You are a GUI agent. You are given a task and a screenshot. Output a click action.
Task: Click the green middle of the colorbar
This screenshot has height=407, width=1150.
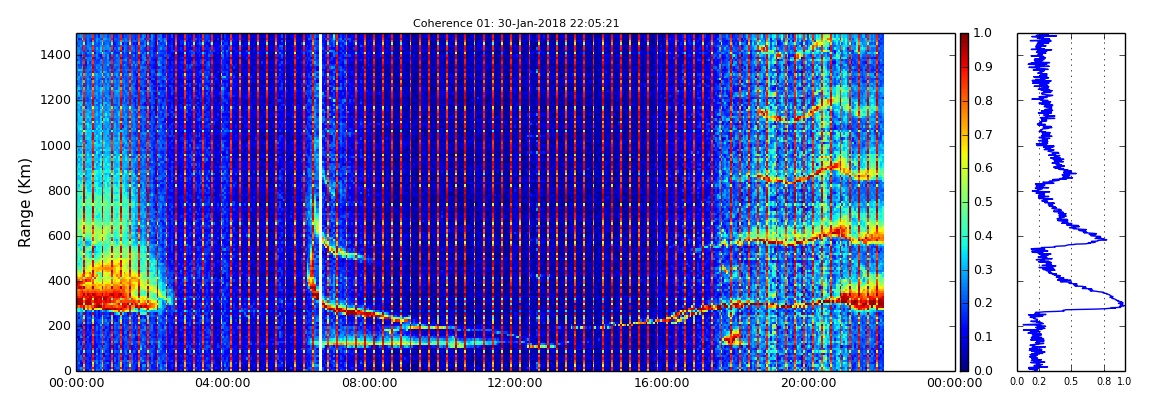pos(964,202)
